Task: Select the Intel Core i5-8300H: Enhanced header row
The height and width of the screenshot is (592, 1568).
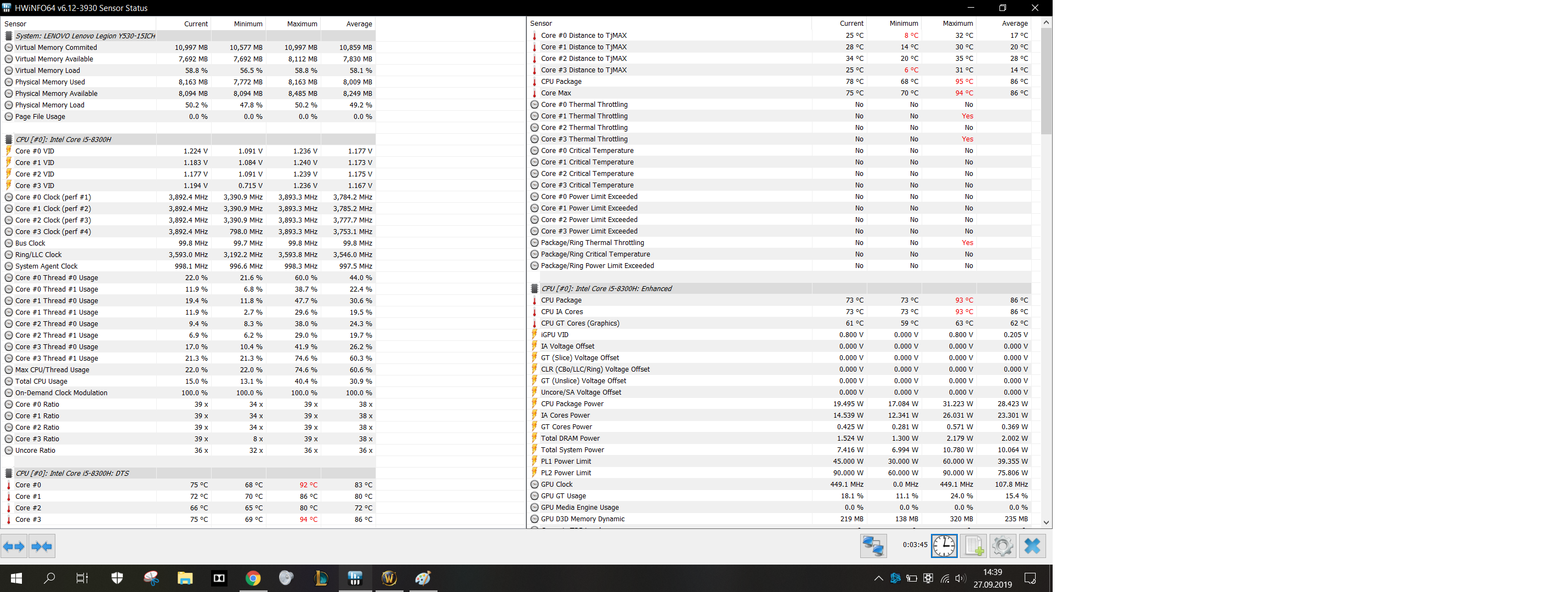Action: [x=780, y=288]
